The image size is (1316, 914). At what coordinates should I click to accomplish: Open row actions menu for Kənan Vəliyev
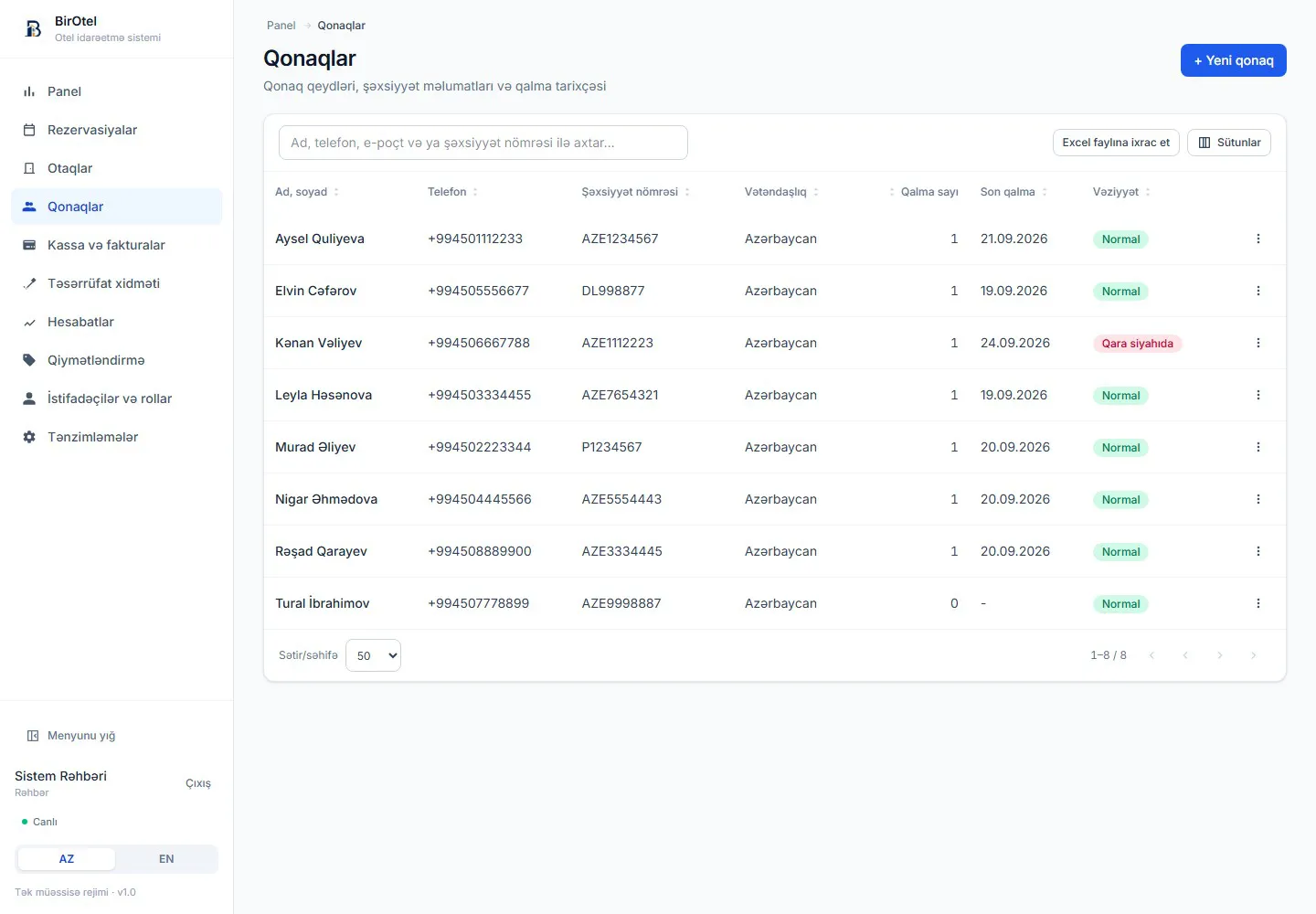point(1258,343)
